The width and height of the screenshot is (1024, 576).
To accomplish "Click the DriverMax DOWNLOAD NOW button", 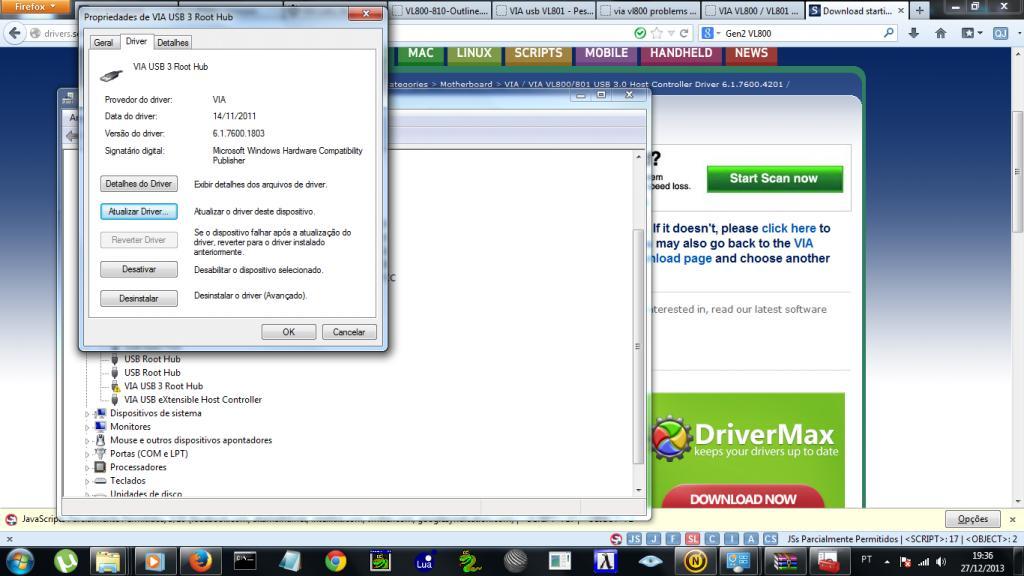I will pos(743,498).
